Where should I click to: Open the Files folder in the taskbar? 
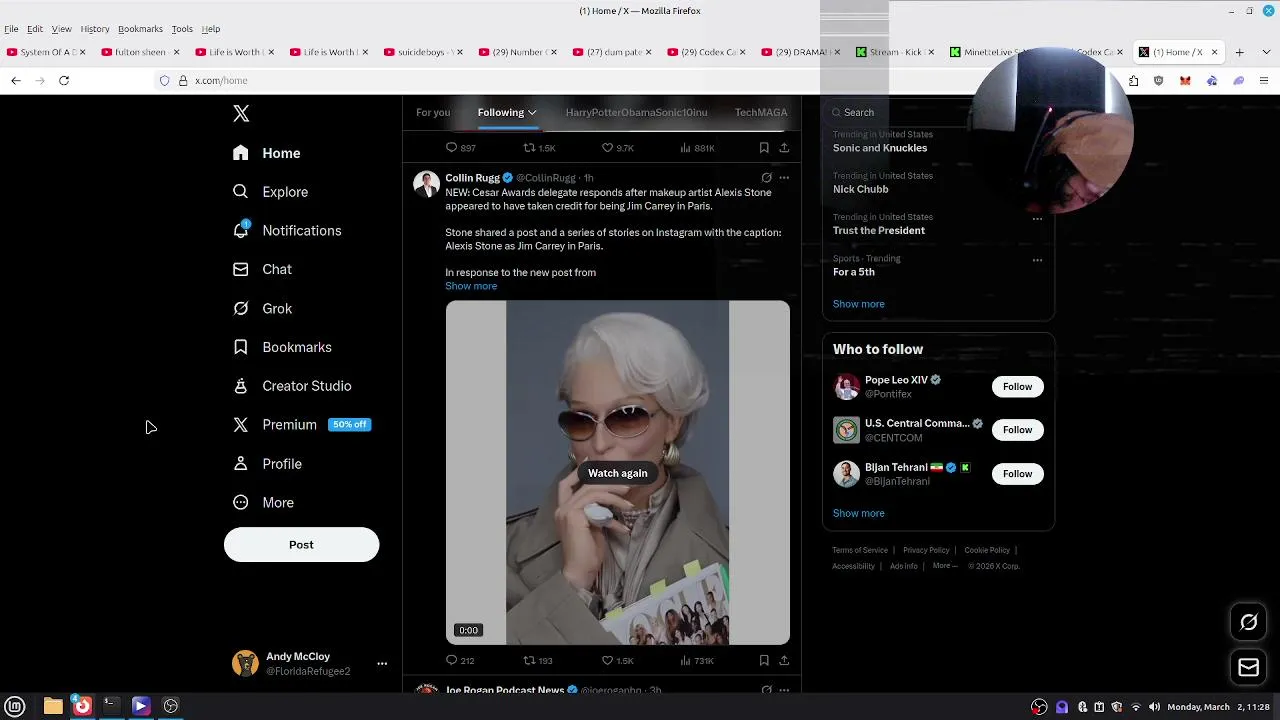pyautogui.click(x=53, y=706)
